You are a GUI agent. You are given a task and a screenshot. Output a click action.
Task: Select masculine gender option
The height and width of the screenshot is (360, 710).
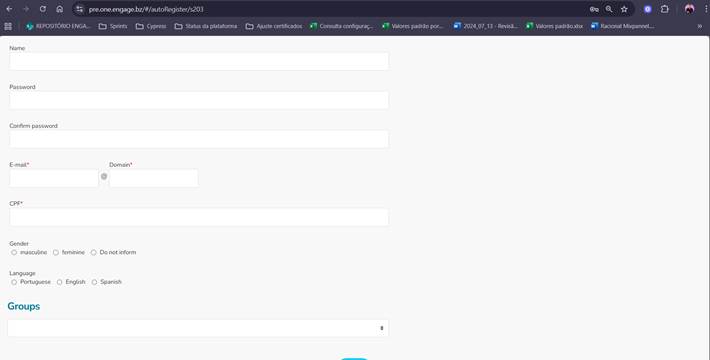[x=14, y=252]
